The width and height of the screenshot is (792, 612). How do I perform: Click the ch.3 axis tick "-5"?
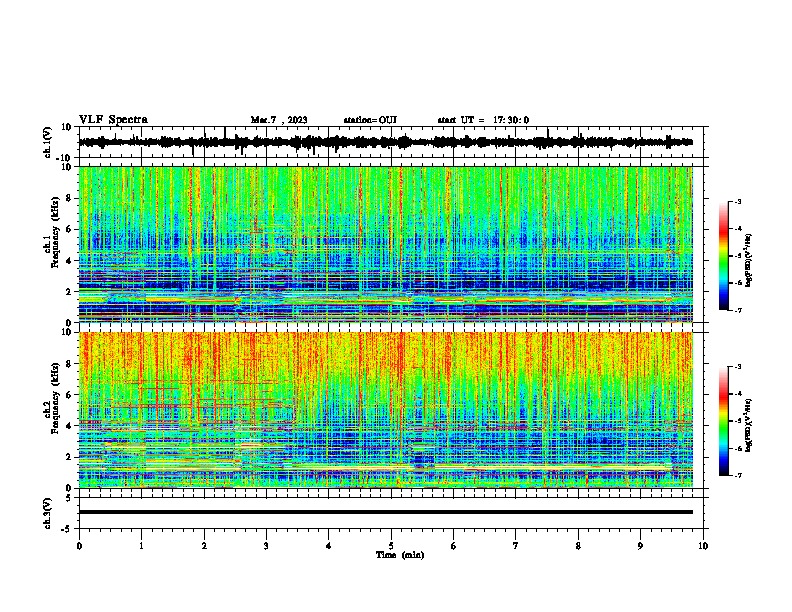[68, 529]
